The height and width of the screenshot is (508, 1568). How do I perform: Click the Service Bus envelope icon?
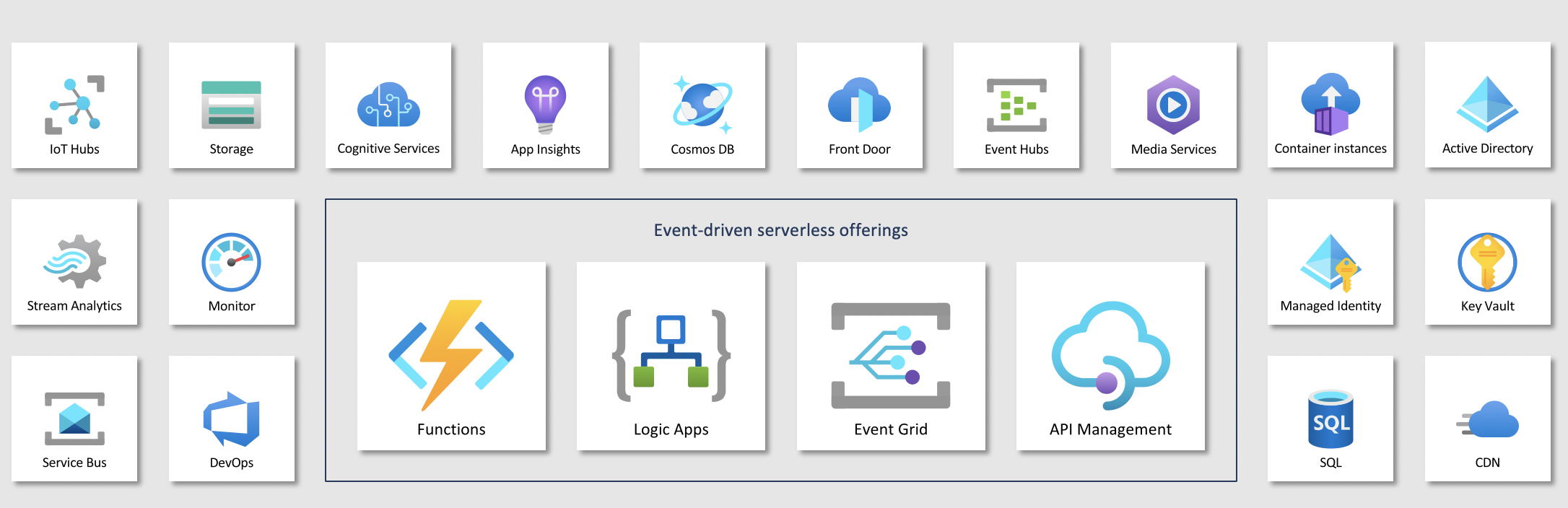(74, 419)
